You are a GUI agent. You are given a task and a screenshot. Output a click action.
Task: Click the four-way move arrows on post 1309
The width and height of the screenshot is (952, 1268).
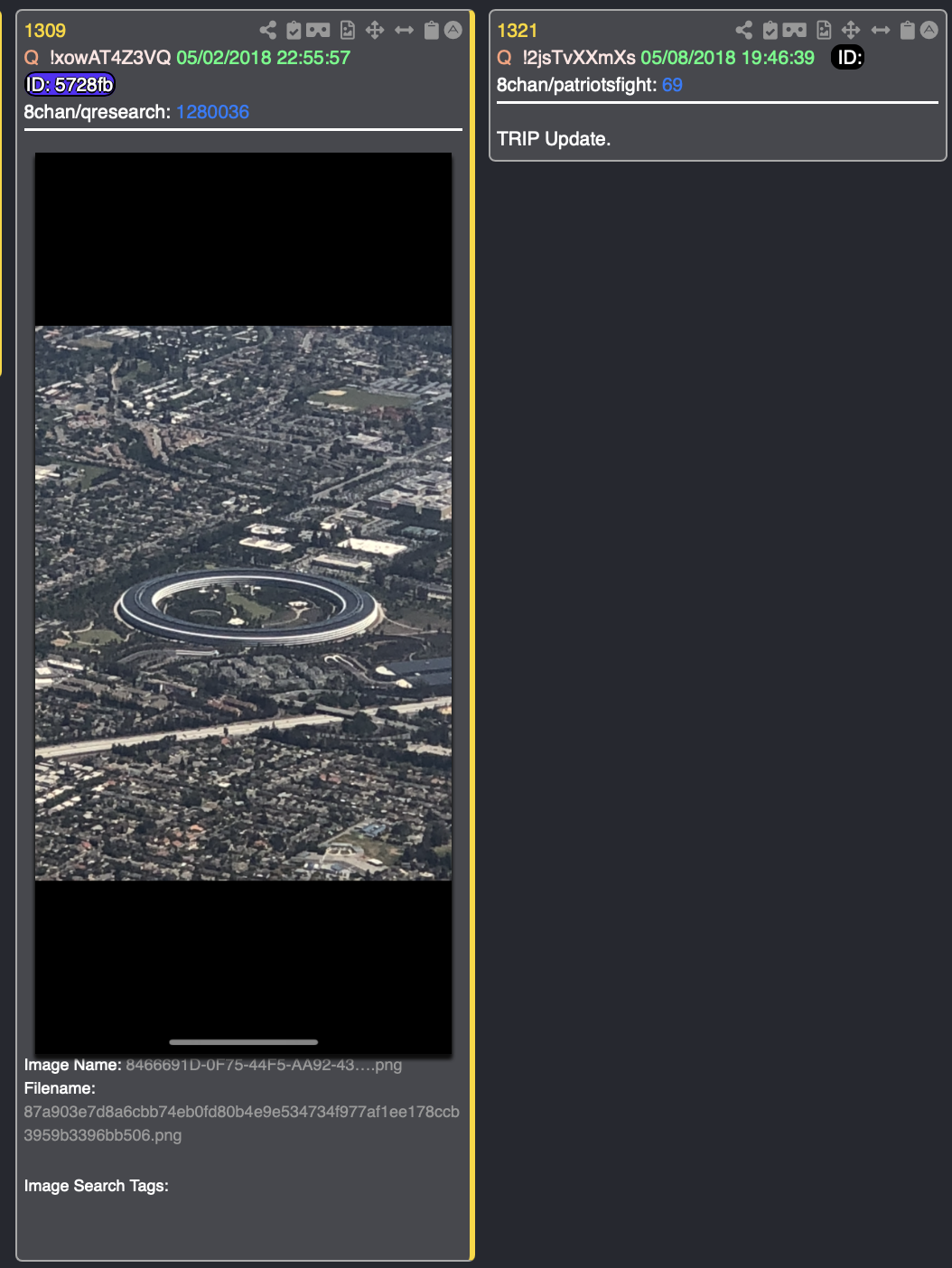(x=375, y=31)
